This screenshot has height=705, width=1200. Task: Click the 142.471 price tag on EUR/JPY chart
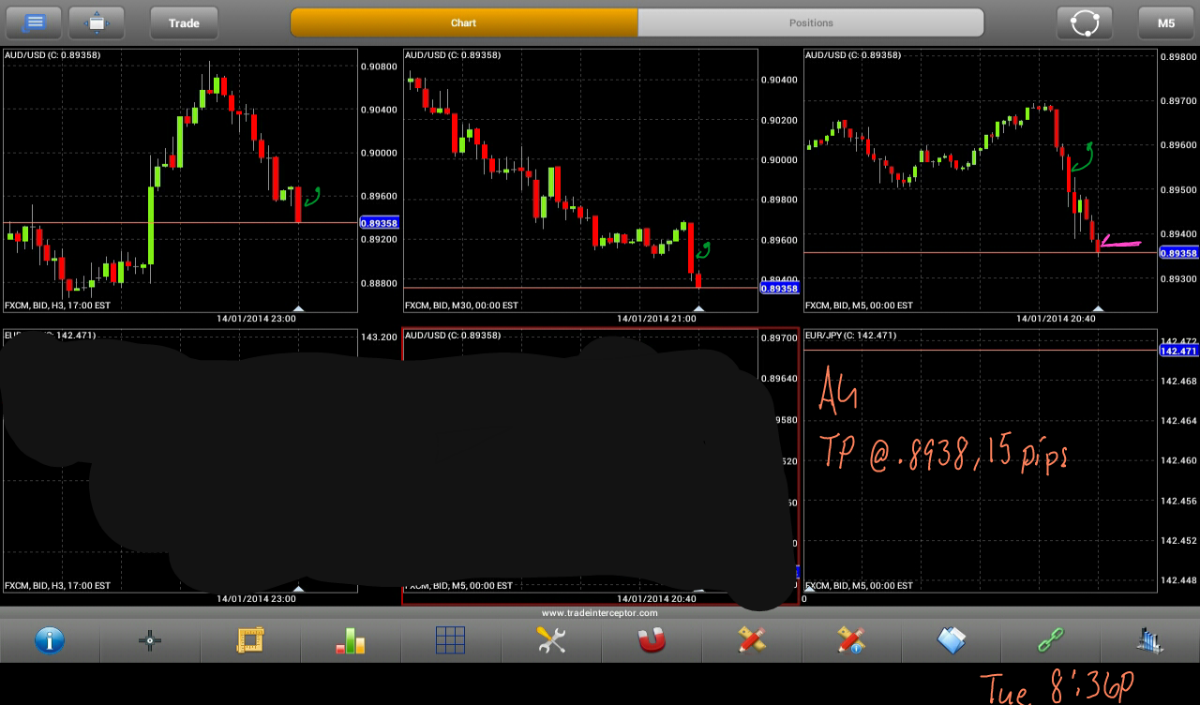(1178, 351)
